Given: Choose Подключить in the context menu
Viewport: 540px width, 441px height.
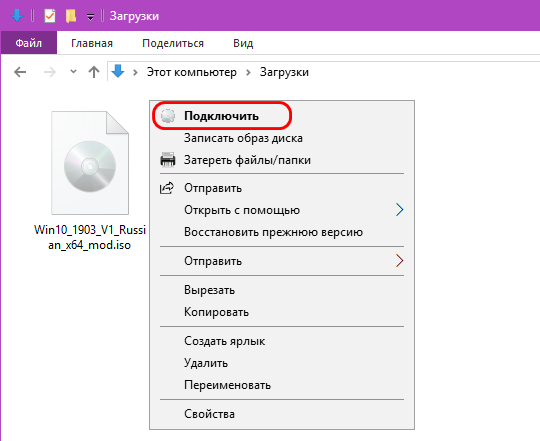Looking at the screenshot, I should [x=282, y=116].
